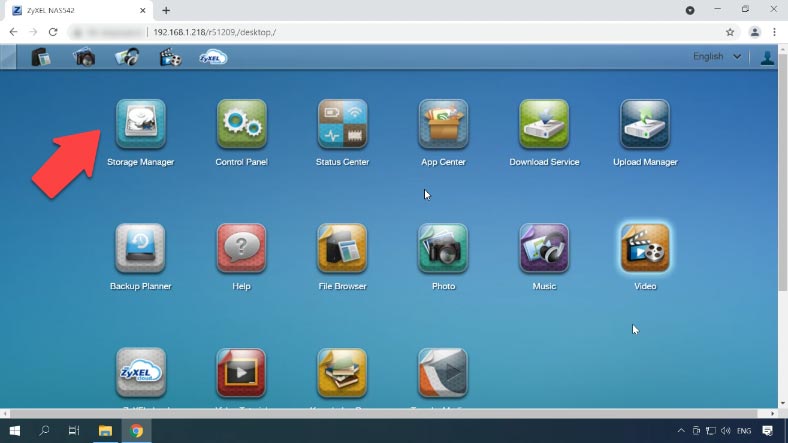
Task: Click the address bar URL
Action: (x=215, y=32)
